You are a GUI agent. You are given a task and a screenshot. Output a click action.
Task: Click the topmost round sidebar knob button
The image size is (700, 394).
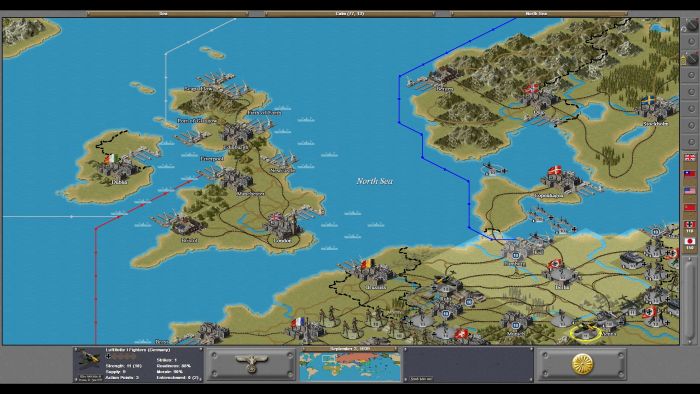[691, 25]
